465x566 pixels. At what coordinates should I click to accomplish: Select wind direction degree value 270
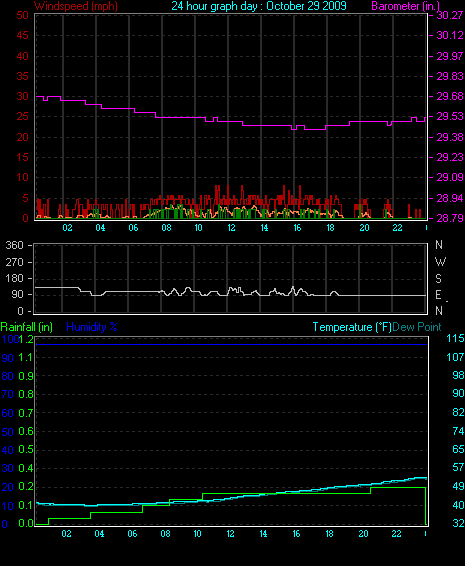14,262
